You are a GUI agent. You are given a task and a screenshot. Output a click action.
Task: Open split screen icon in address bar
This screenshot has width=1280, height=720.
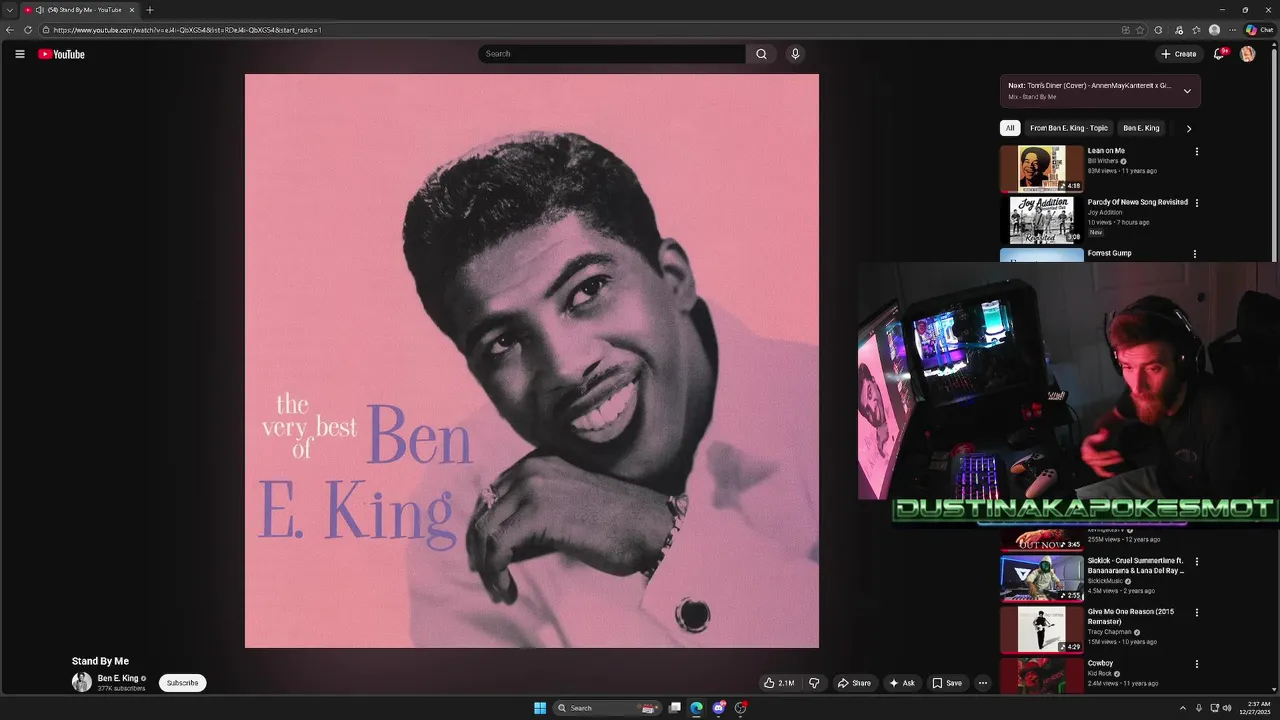1125,30
